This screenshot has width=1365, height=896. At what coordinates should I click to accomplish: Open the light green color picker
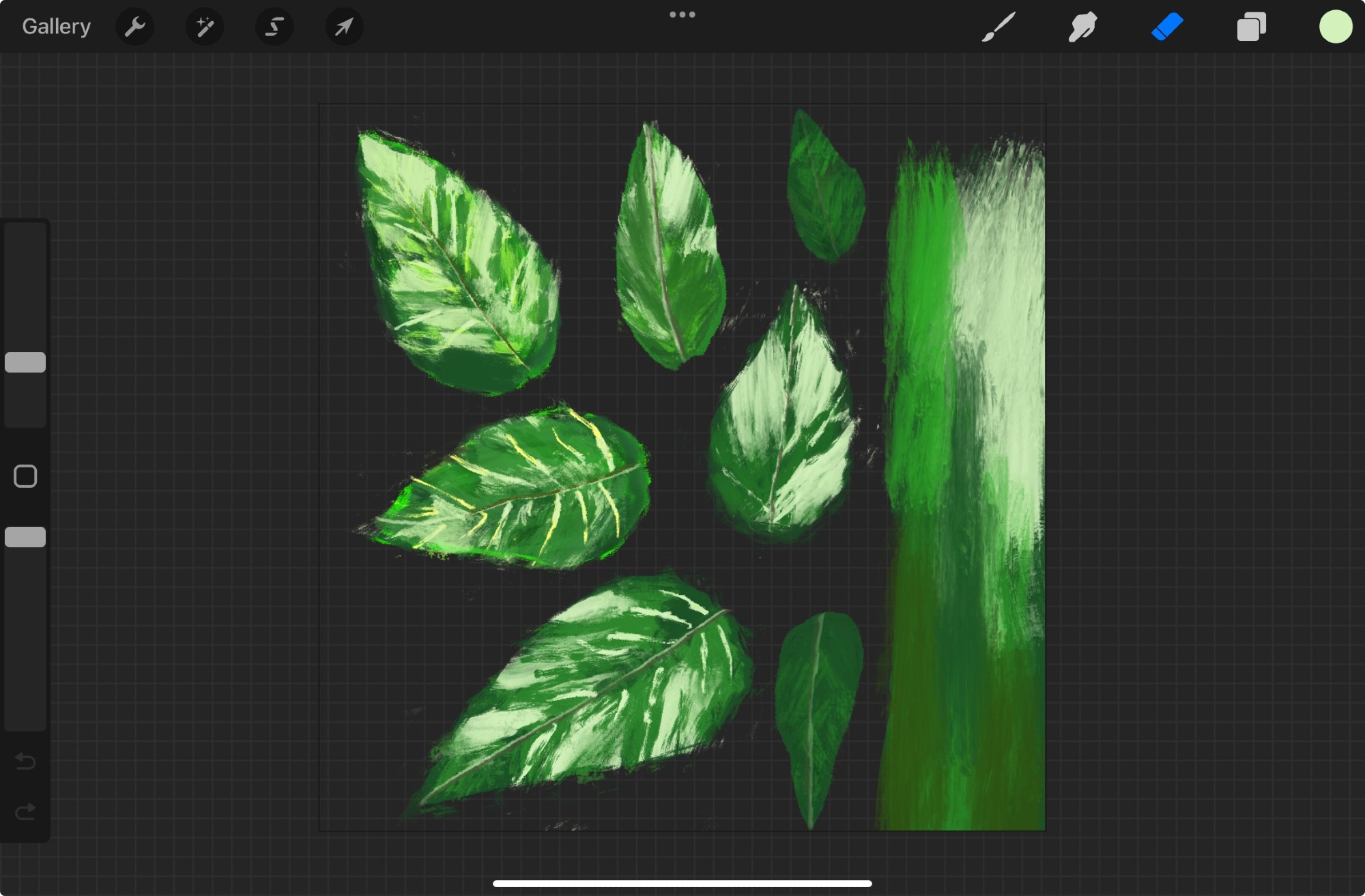tap(1336, 27)
